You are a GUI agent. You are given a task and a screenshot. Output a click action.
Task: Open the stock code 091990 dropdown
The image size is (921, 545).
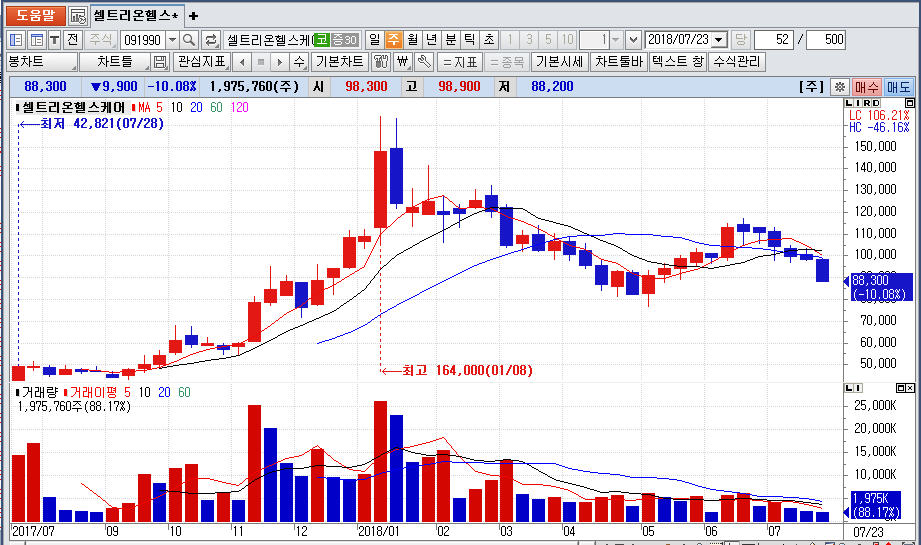coord(171,40)
